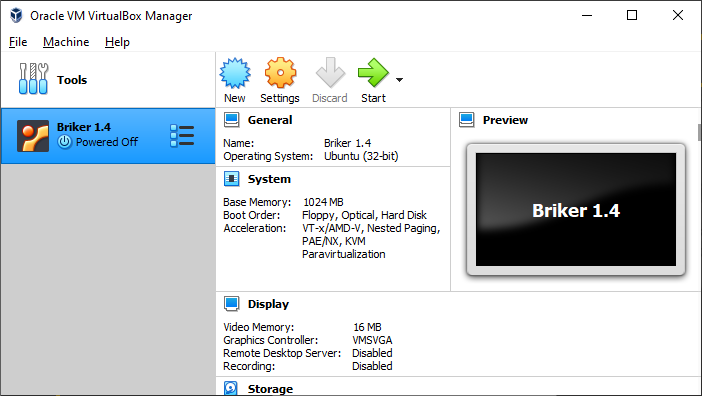Open the General settings heading link
The image size is (702, 396).
(270, 120)
